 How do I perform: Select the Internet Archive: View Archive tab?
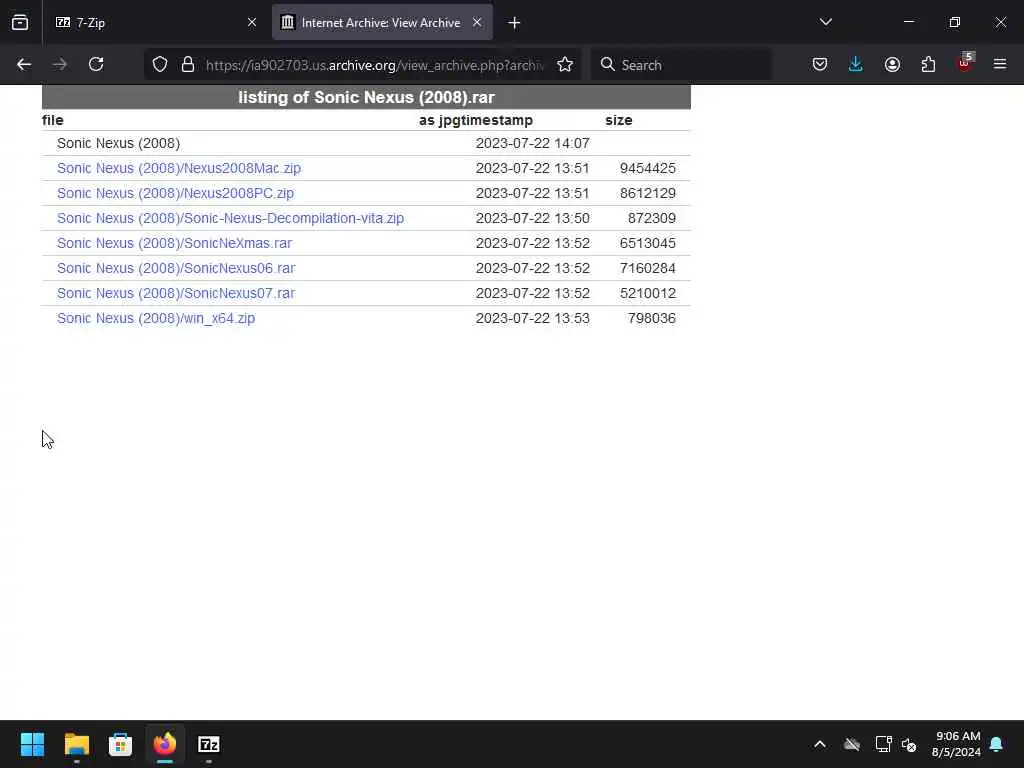pos(382,23)
